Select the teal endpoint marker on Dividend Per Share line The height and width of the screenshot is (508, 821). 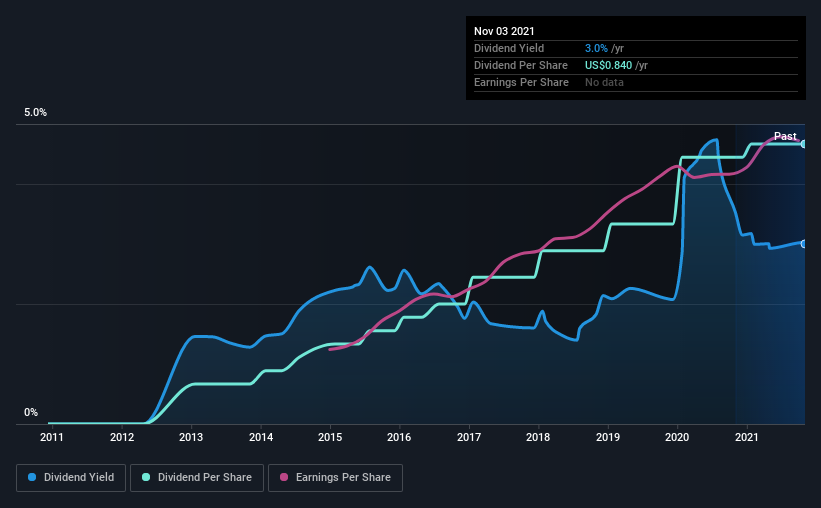click(x=804, y=144)
